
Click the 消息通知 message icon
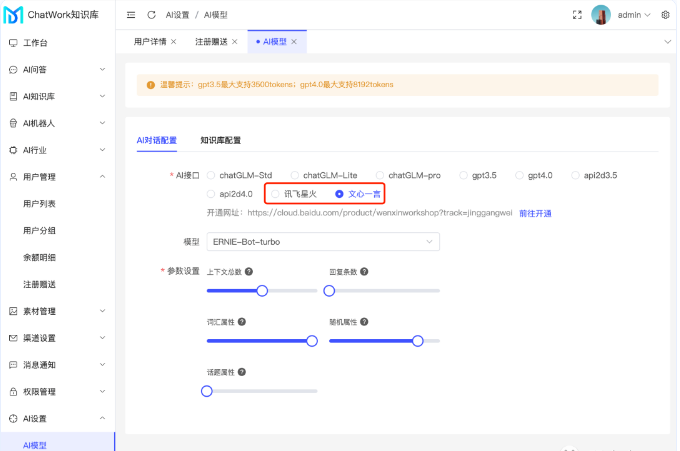(13, 365)
